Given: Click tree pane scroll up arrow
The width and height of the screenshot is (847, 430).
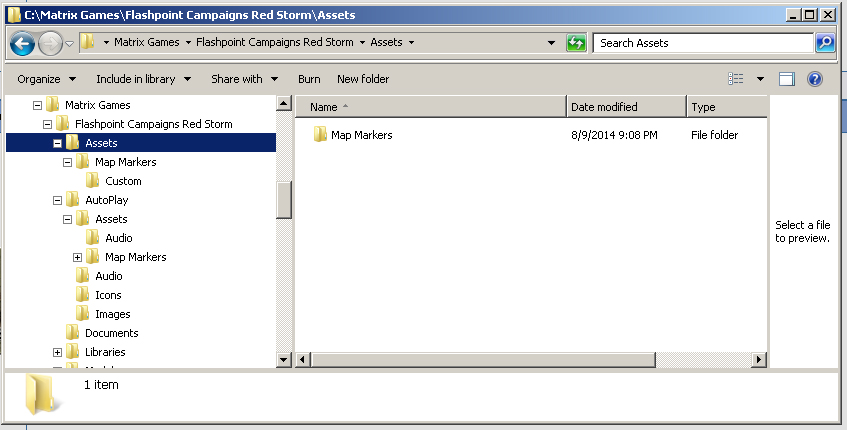Looking at the screenshot, I should pyautogui.click(x=284, y=103).
